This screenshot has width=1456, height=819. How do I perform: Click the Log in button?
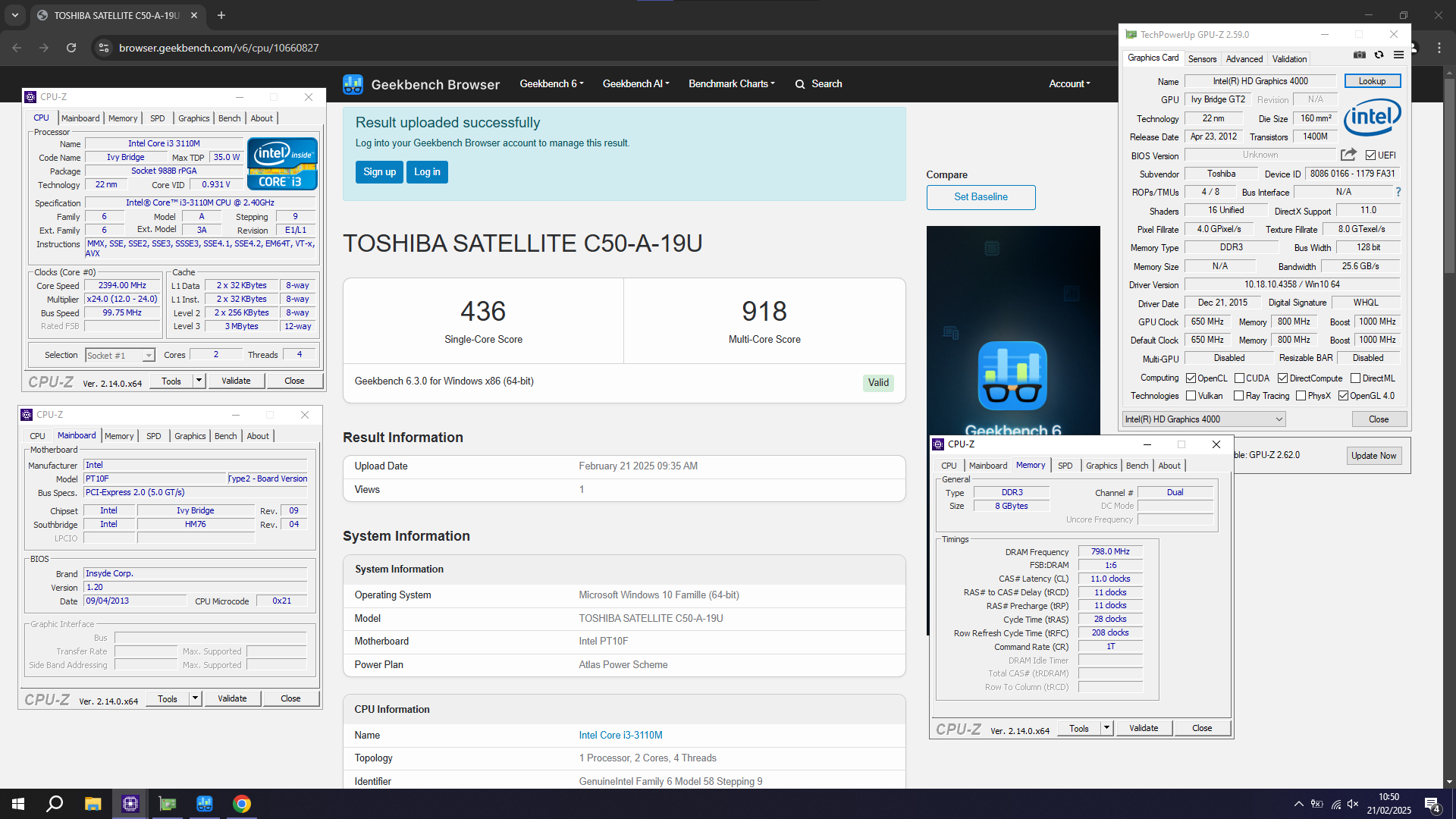tap(427, 172)
